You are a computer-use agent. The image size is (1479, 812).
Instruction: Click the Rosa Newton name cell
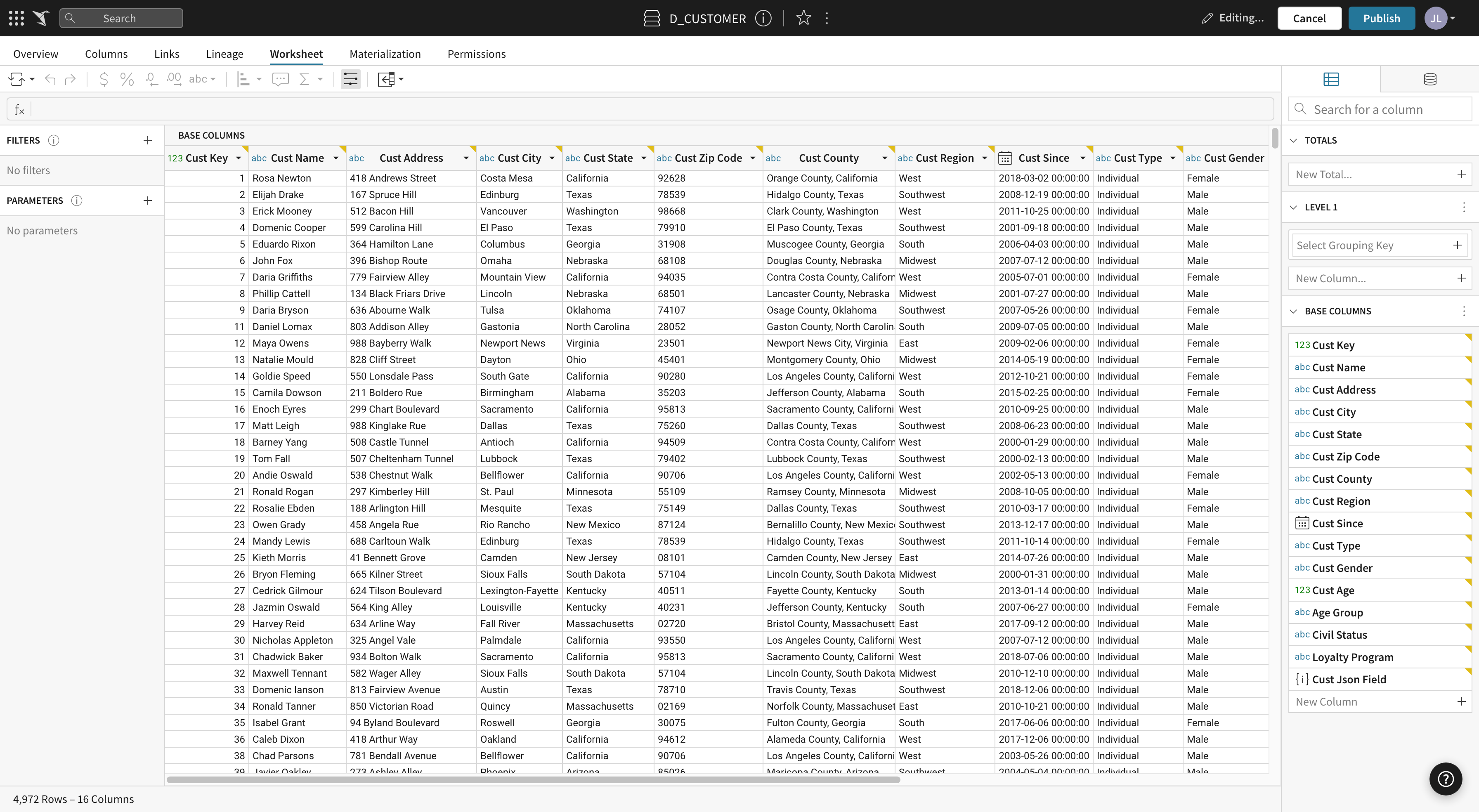pos(298,178)
